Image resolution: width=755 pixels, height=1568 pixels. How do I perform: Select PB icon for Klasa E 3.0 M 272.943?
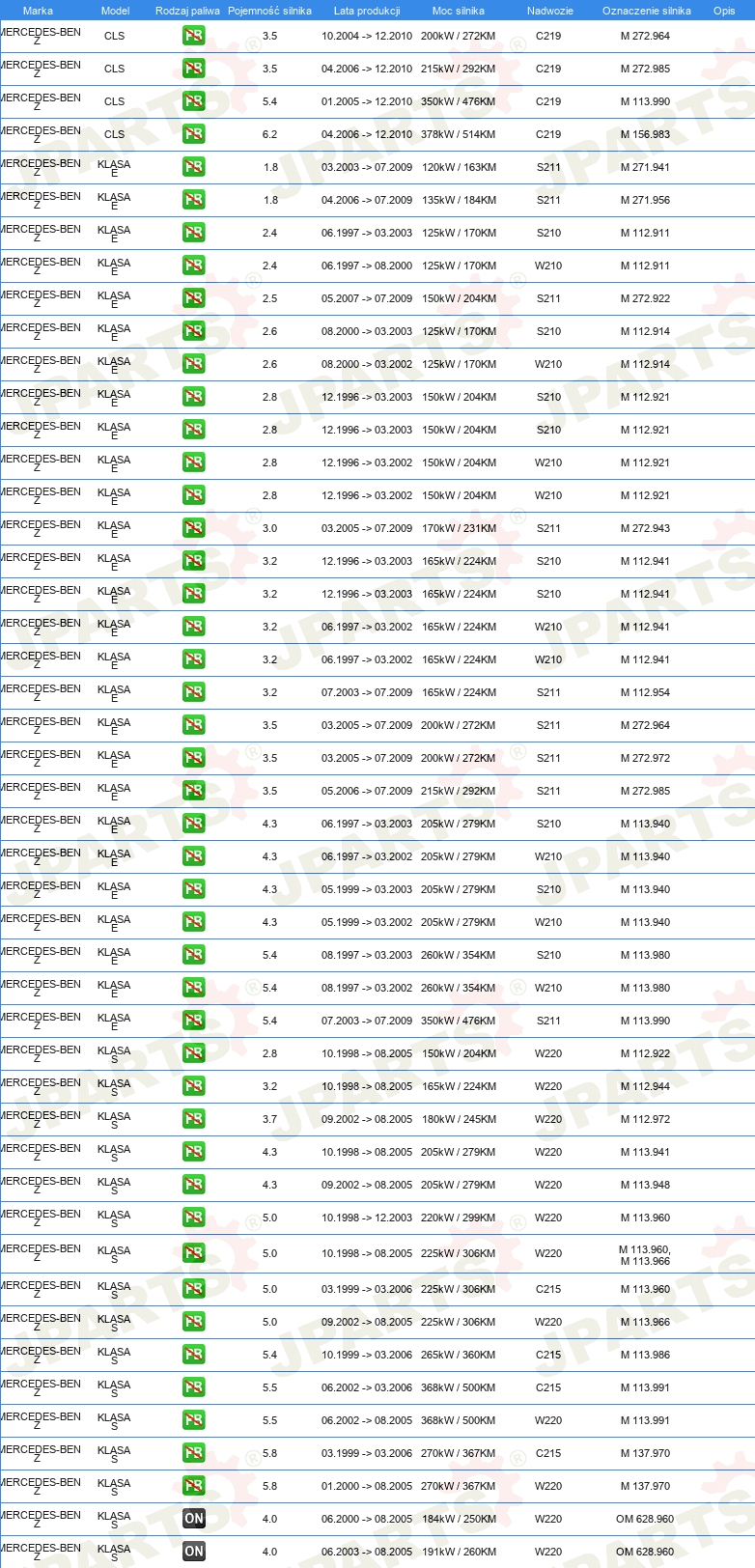pyautogui.click(x=193, y=529)
